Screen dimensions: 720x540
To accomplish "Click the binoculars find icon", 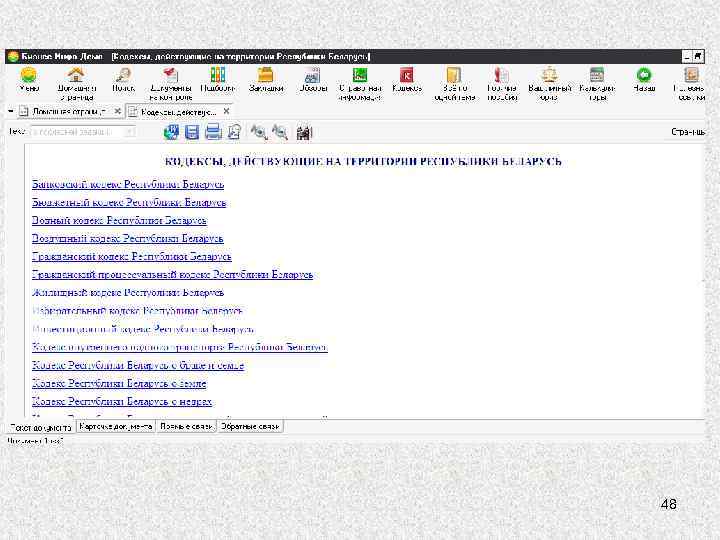I will pyautogui.click(x=304, y=133).
